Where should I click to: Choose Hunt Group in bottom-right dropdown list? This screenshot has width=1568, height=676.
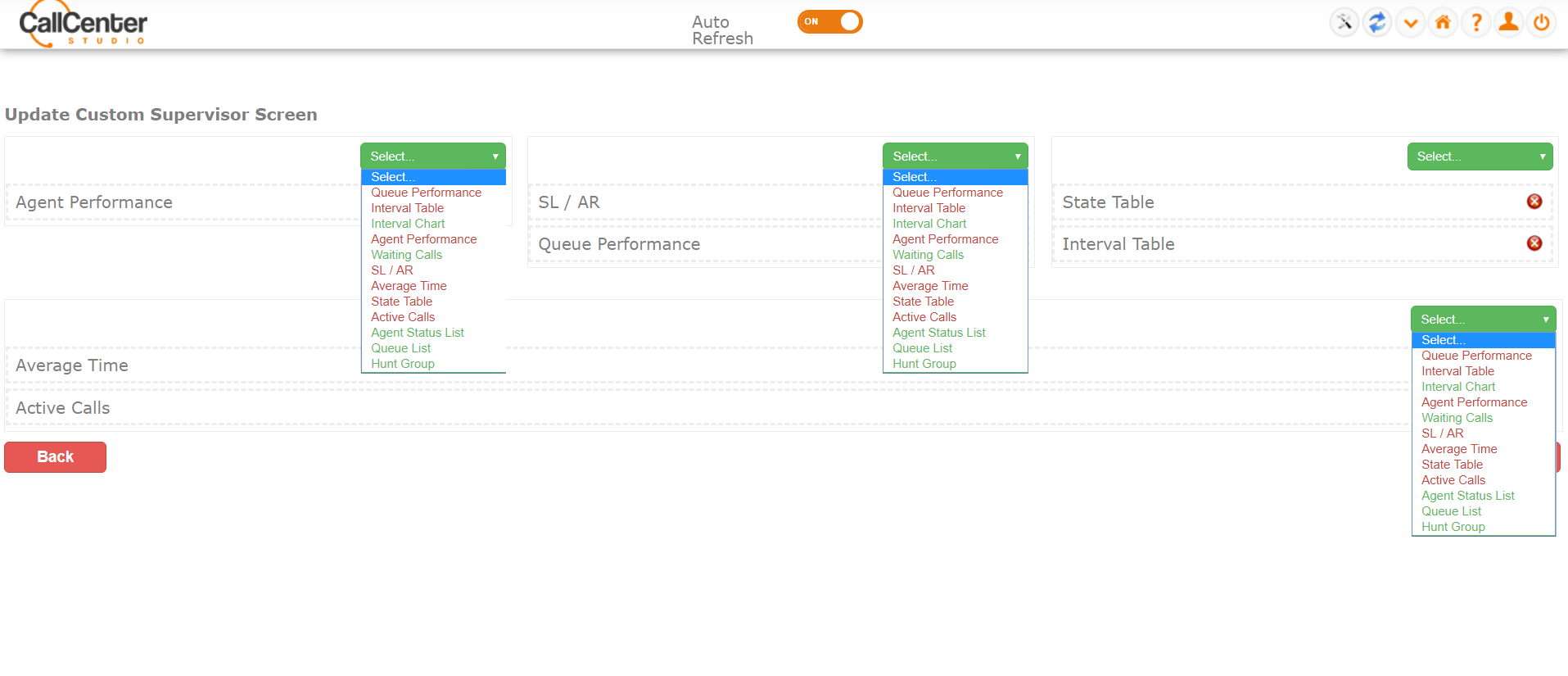[1483, 527]
